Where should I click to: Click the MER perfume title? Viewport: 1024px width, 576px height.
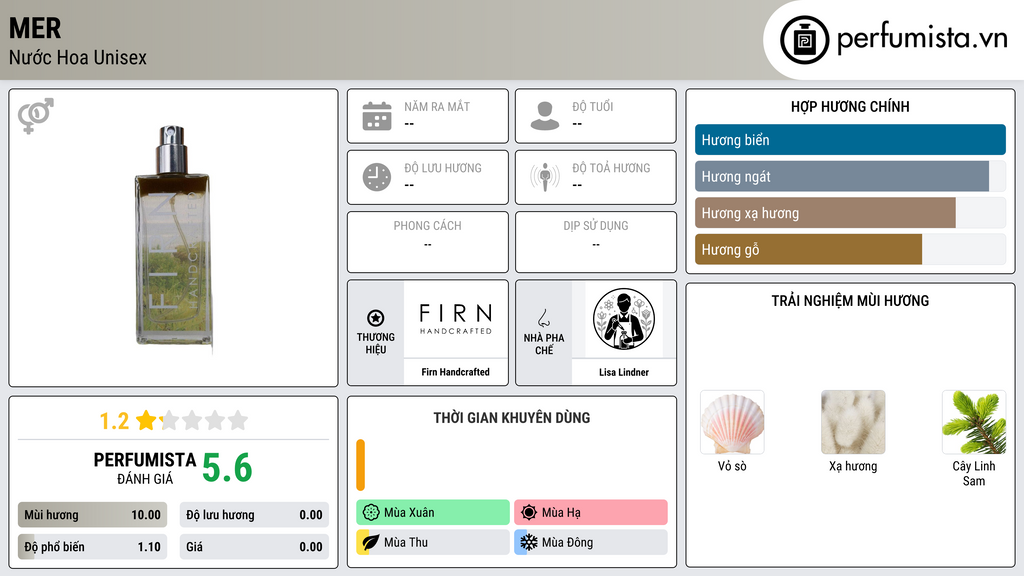tap(35, 28)
